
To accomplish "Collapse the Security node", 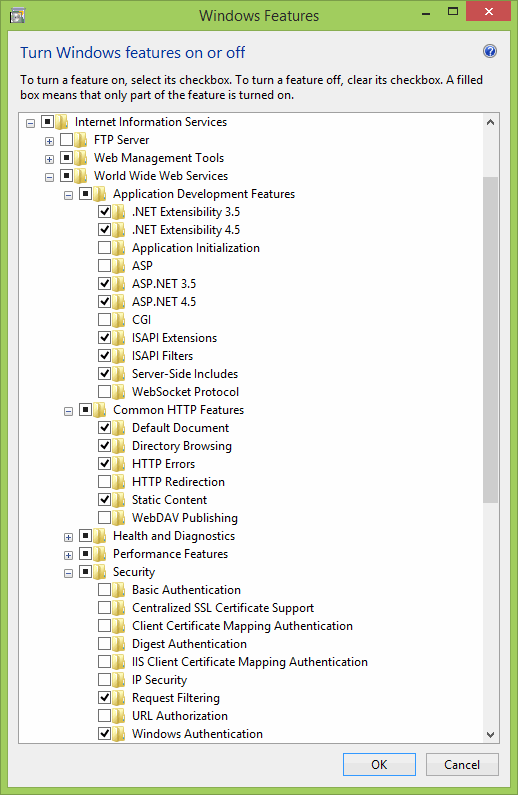I will 68,573.
